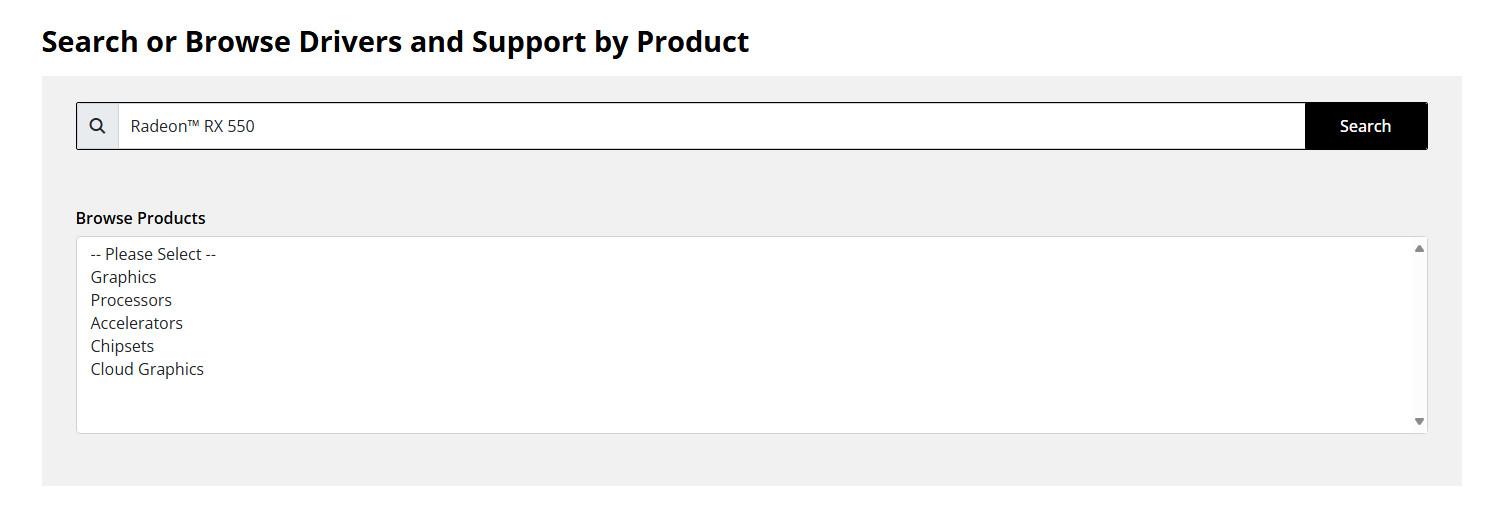
Task: Choose Graphics from Browse Products list
Action: coord(124,277)
